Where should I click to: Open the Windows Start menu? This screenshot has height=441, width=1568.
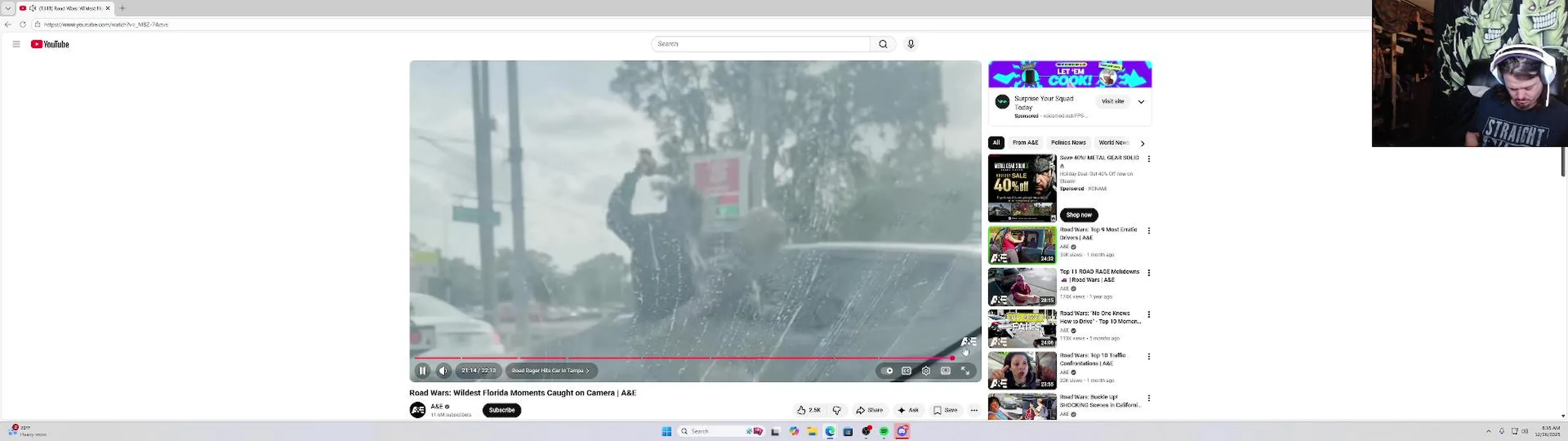667,431
